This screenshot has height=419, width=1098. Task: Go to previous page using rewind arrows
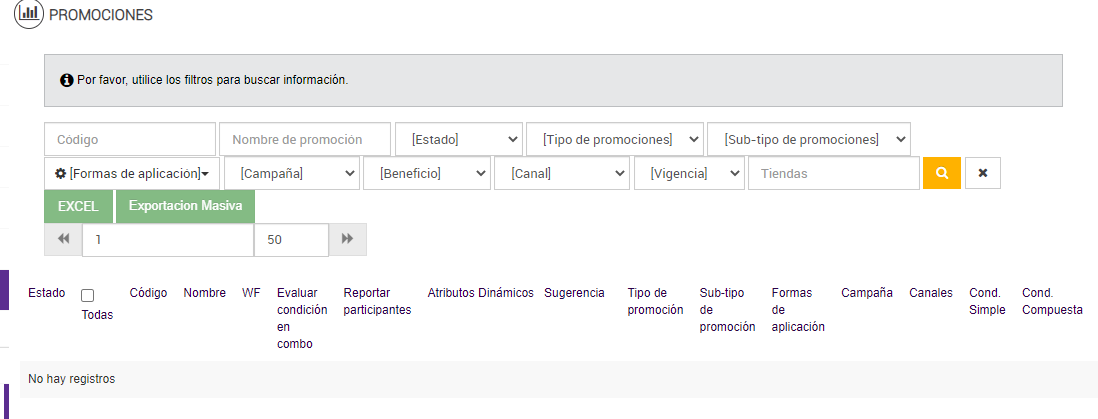pos(63,239)
